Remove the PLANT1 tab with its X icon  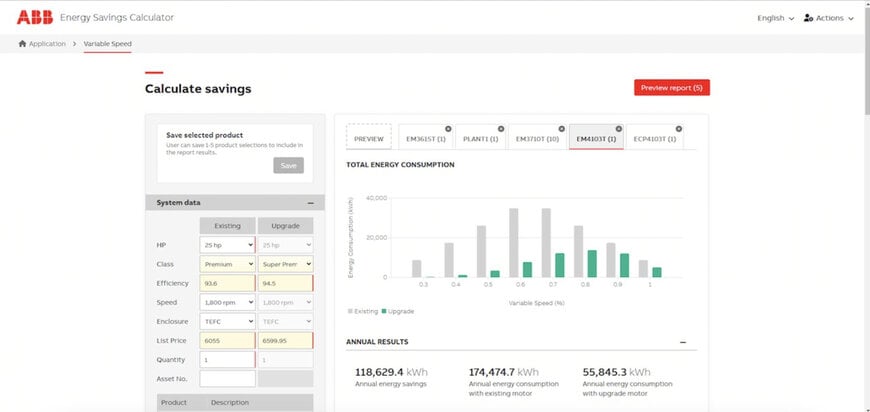click(501, 129)
